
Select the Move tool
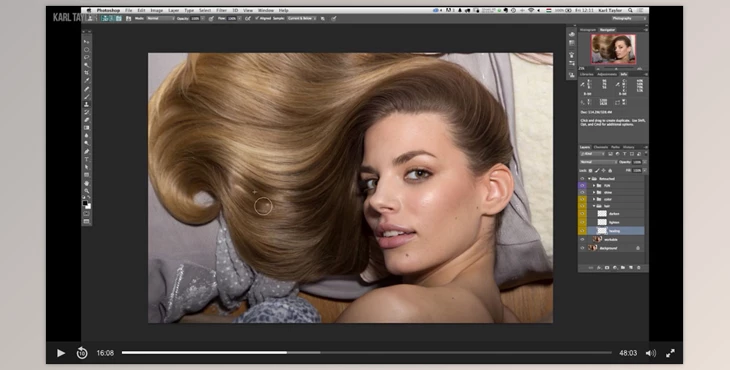[87, 41]
